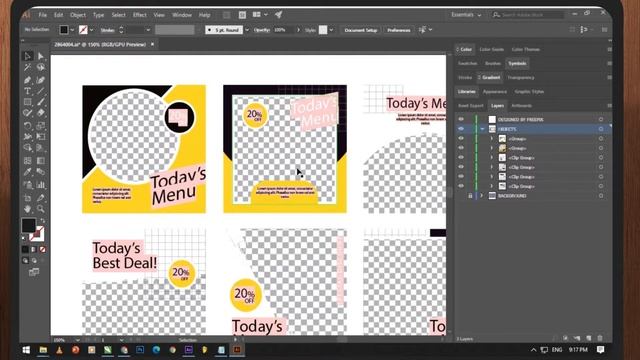The image size is (640, 360).
Task: Click the None (red slash) color mode icon
Action: 42,249
